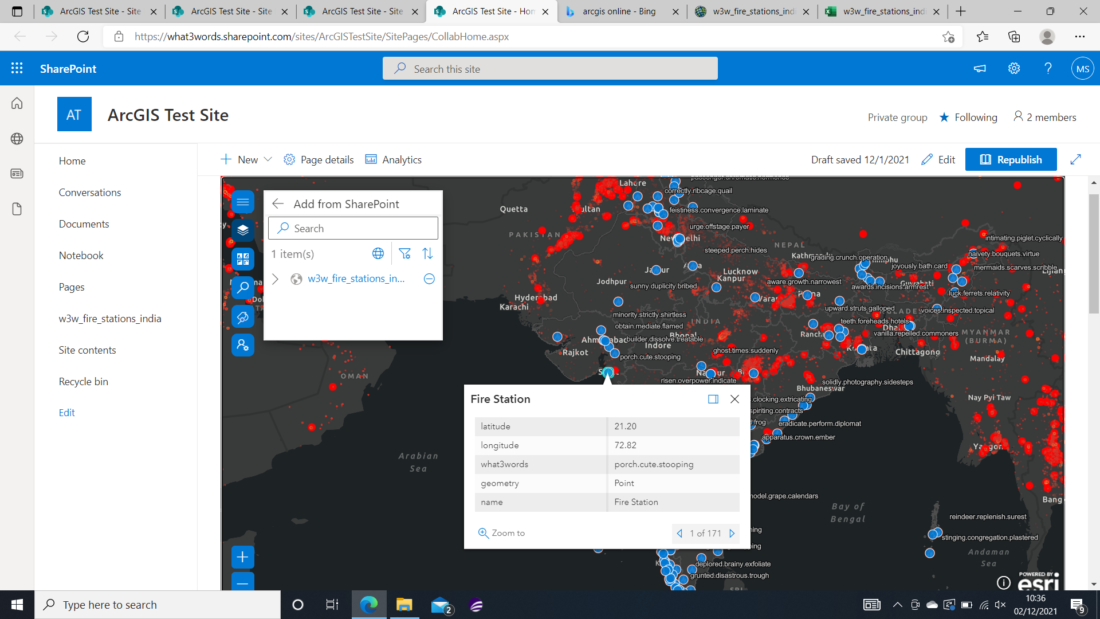The width and height of the screenshot is (1100, 619).
Task: Open Mail app from the taskbar
Action: pos(441,605)
